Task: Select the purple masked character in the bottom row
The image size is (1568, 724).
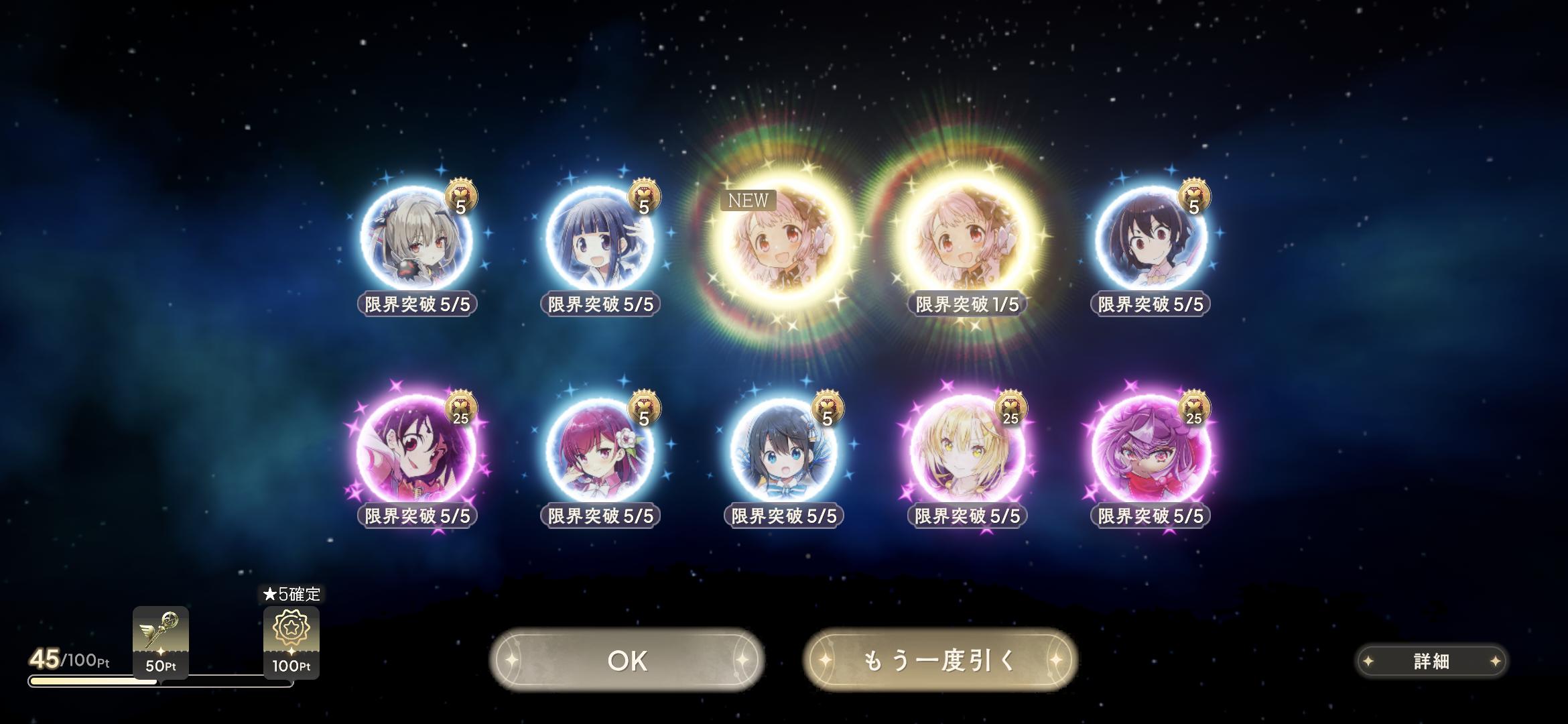Action: pyautogui.click(x=1151, y=450)
